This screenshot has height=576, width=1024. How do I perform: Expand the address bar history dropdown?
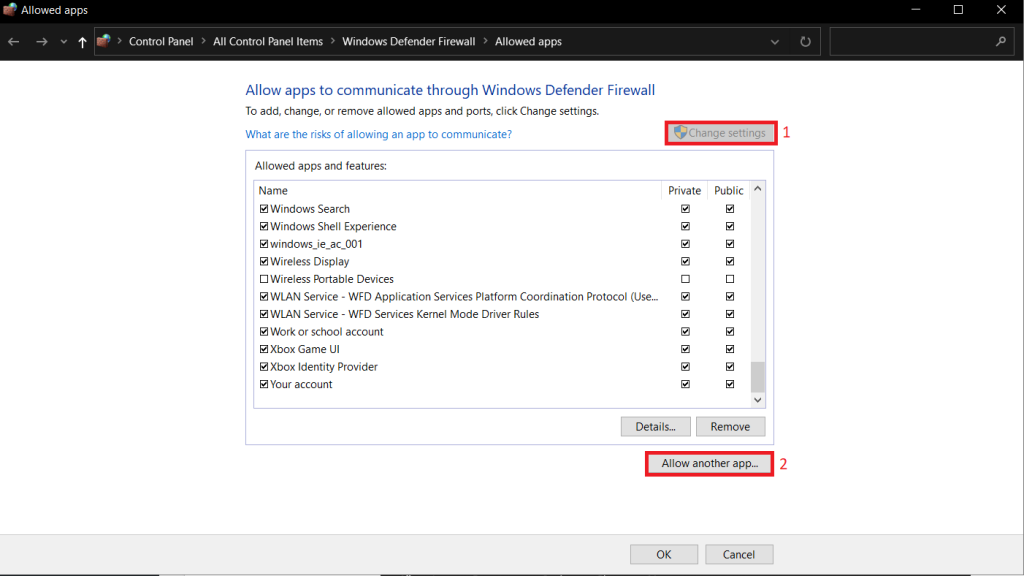click(774, 41)
